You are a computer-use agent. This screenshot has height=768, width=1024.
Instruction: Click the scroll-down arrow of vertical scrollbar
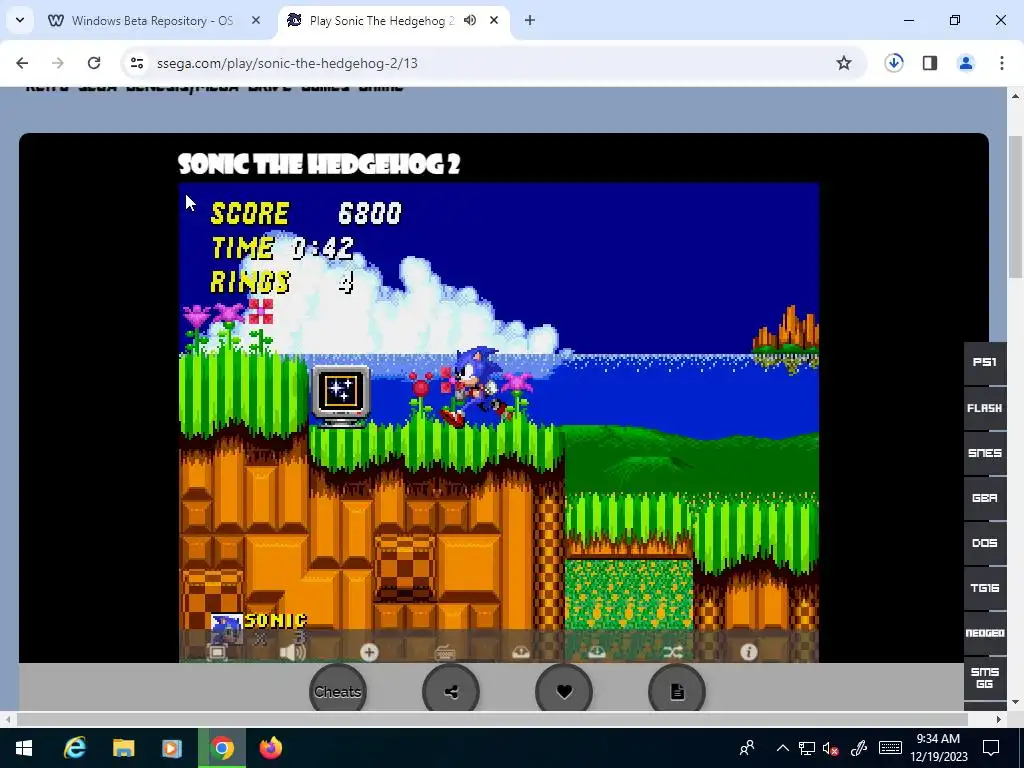click(1016, 703)
